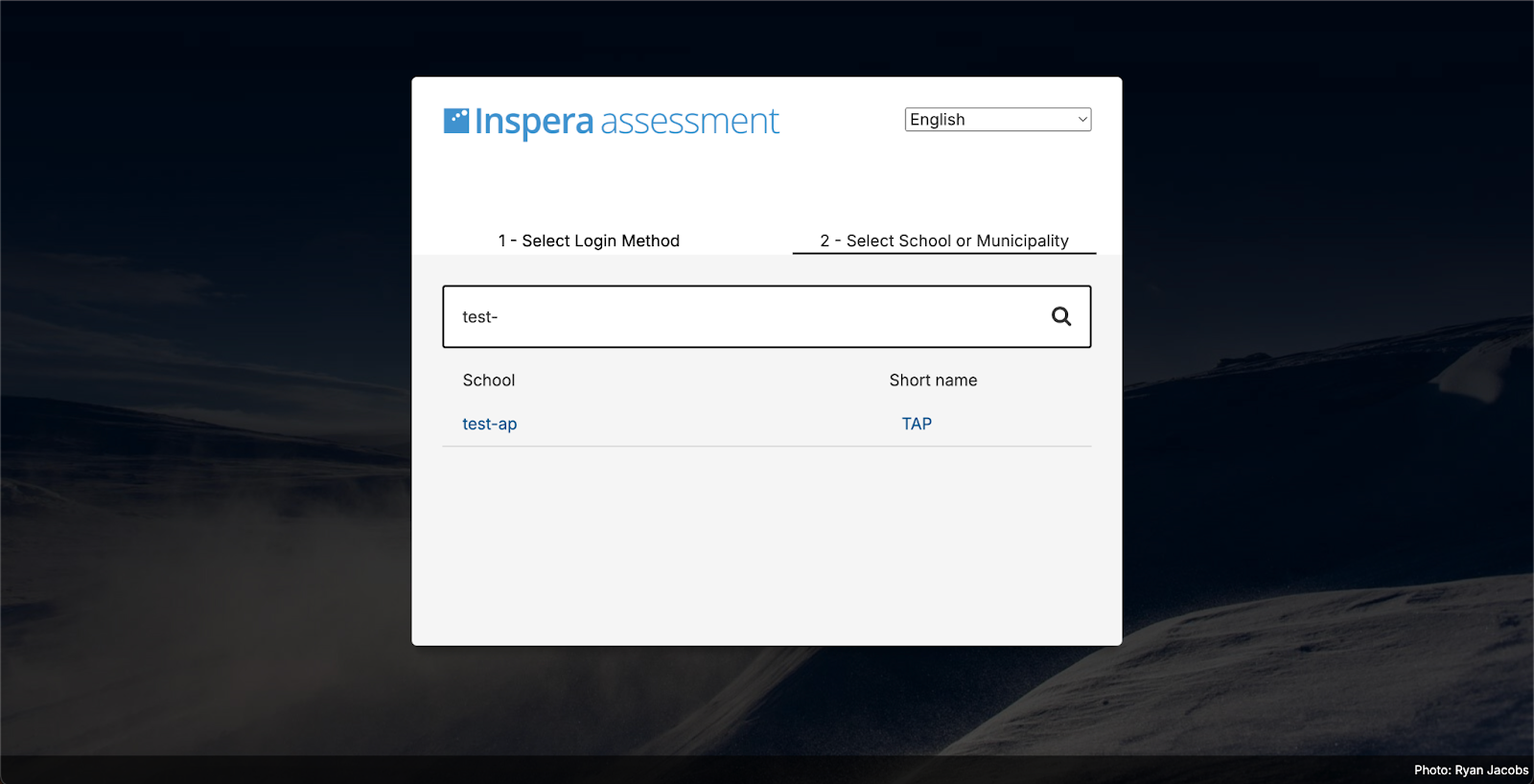Select the test-ap school link
This screenshot has width=1534, height=784.
pyautogui.click(x=489, y=424)
